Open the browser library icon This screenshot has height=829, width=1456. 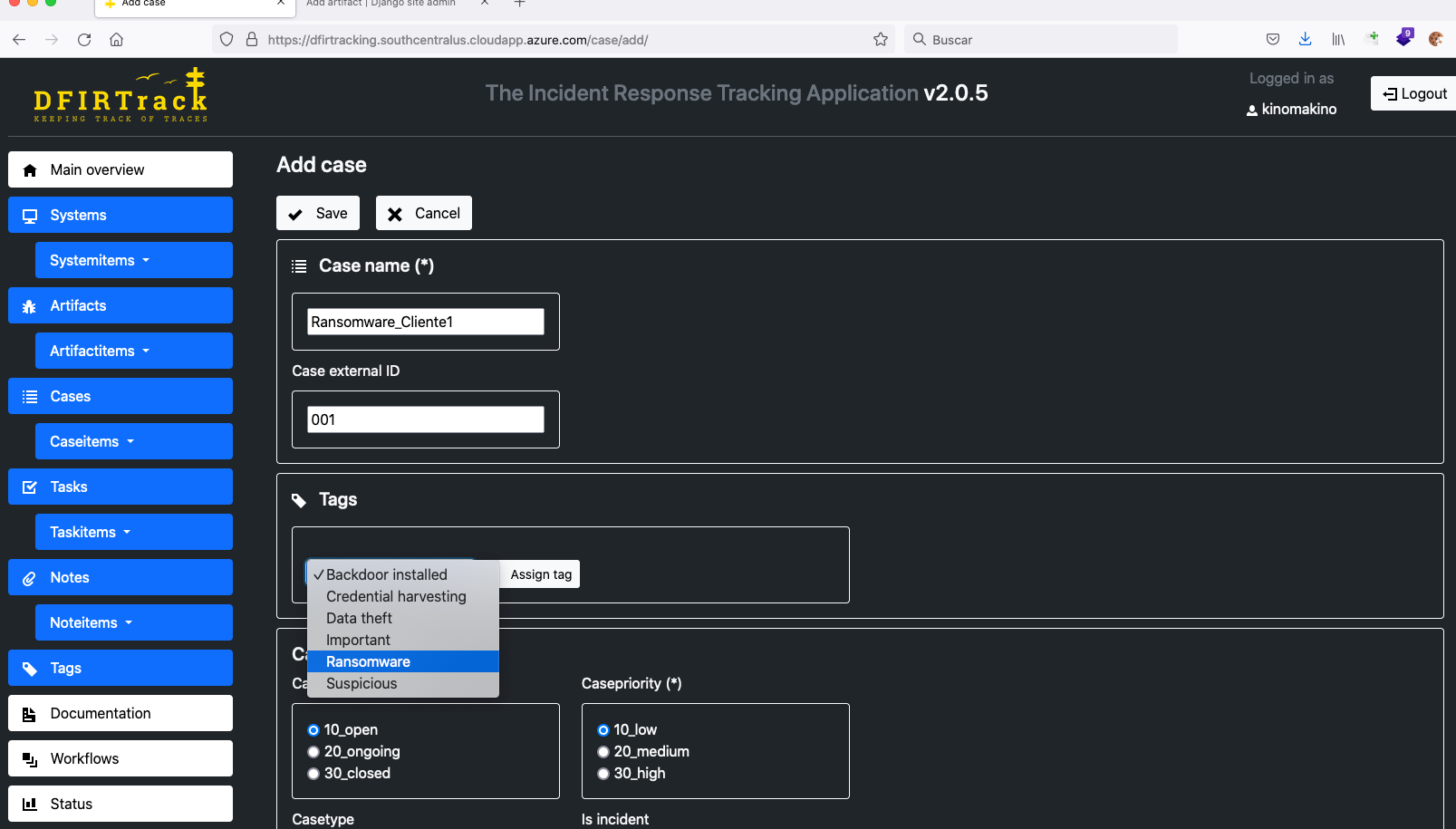pyautogui.click(x=1338, y=40)
